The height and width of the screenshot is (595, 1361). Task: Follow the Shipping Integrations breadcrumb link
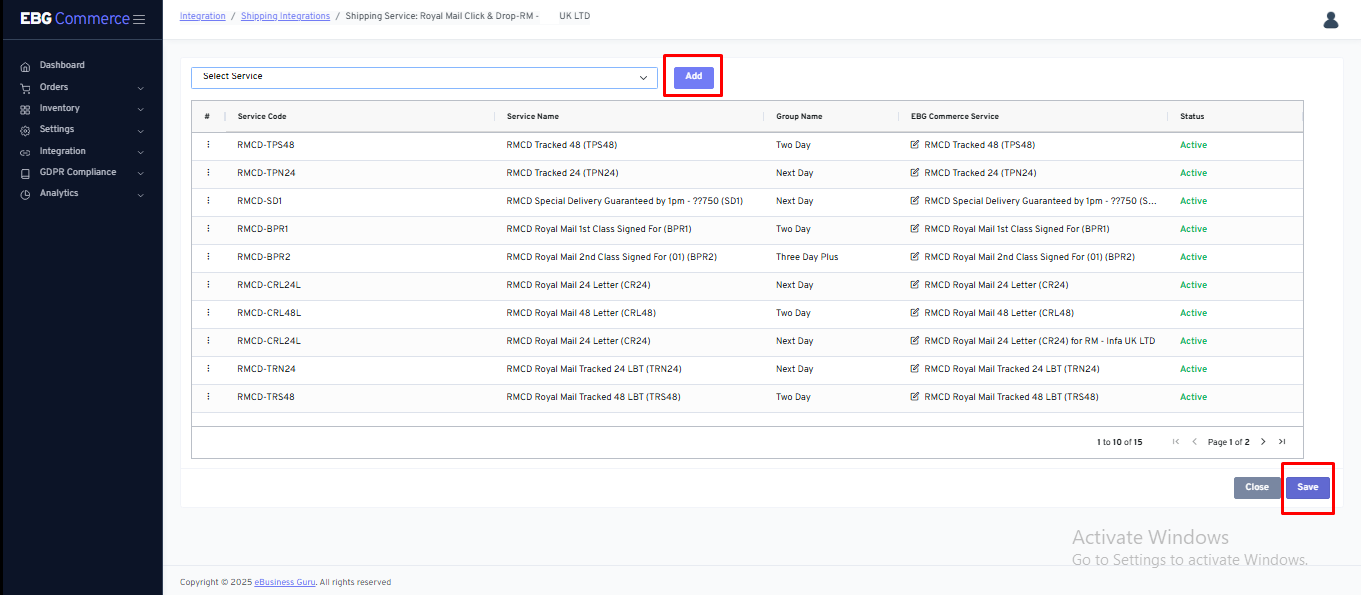click(x=286, y=16)
